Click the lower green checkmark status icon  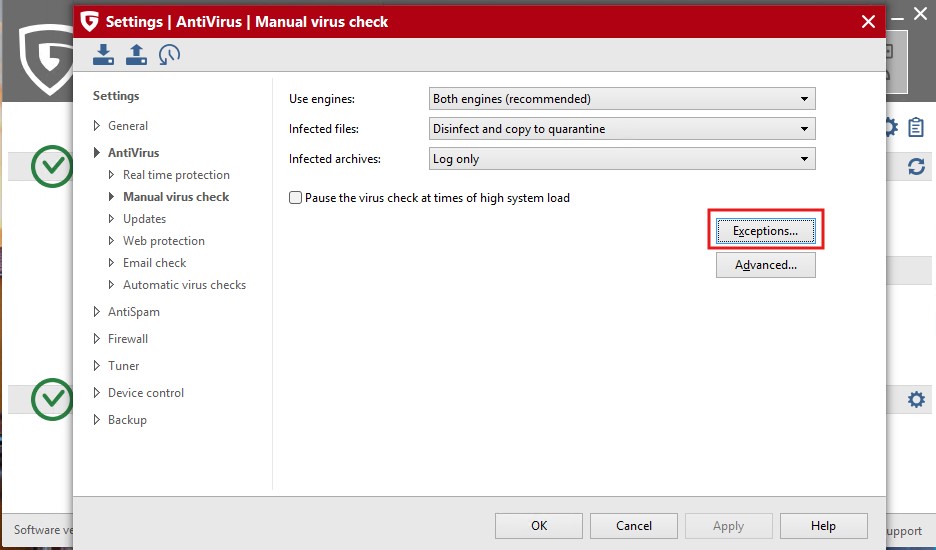52,399
